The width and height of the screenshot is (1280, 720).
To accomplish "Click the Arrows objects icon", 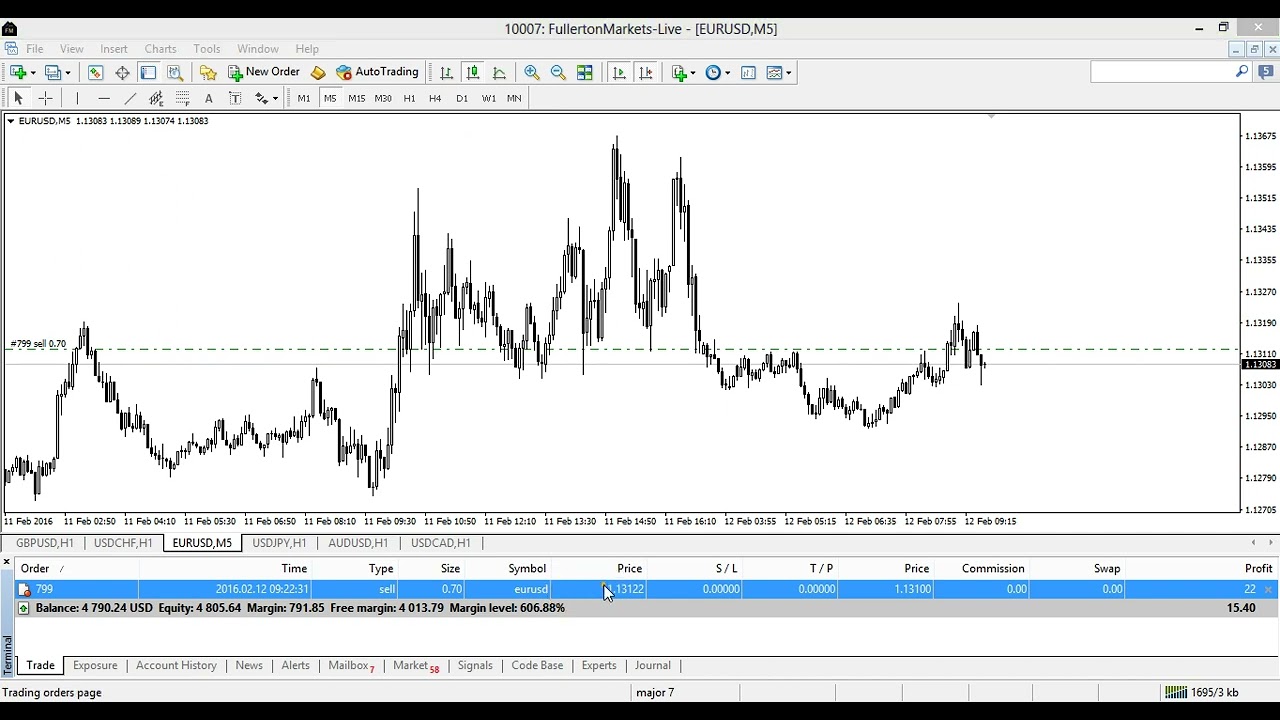I will pyautogui.click(x=261, y=98).
